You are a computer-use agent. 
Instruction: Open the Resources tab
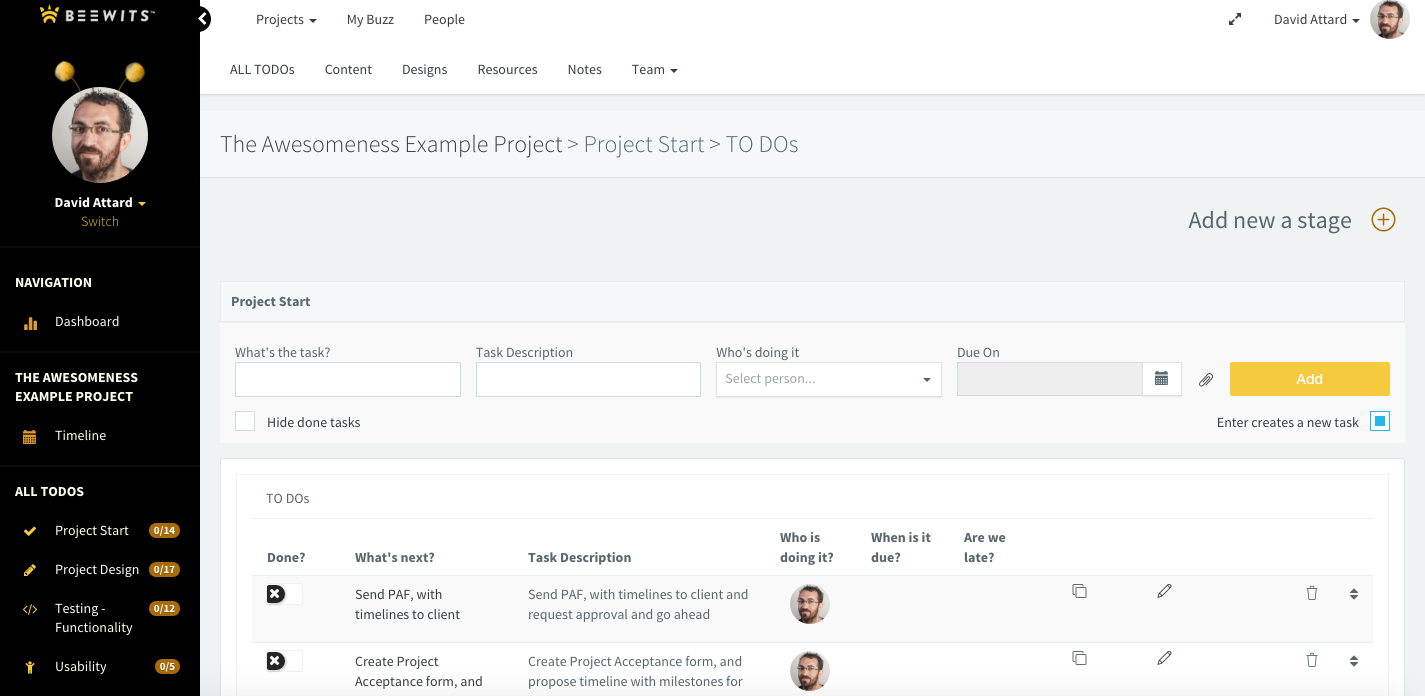(x=508, y=70)
